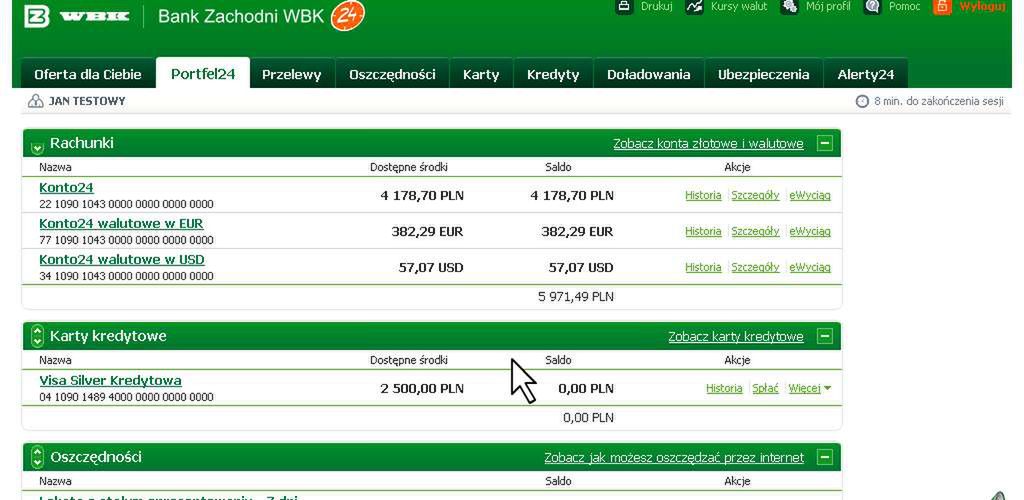Collapse the Rachunki section with minus button

[x=825, y=143]
